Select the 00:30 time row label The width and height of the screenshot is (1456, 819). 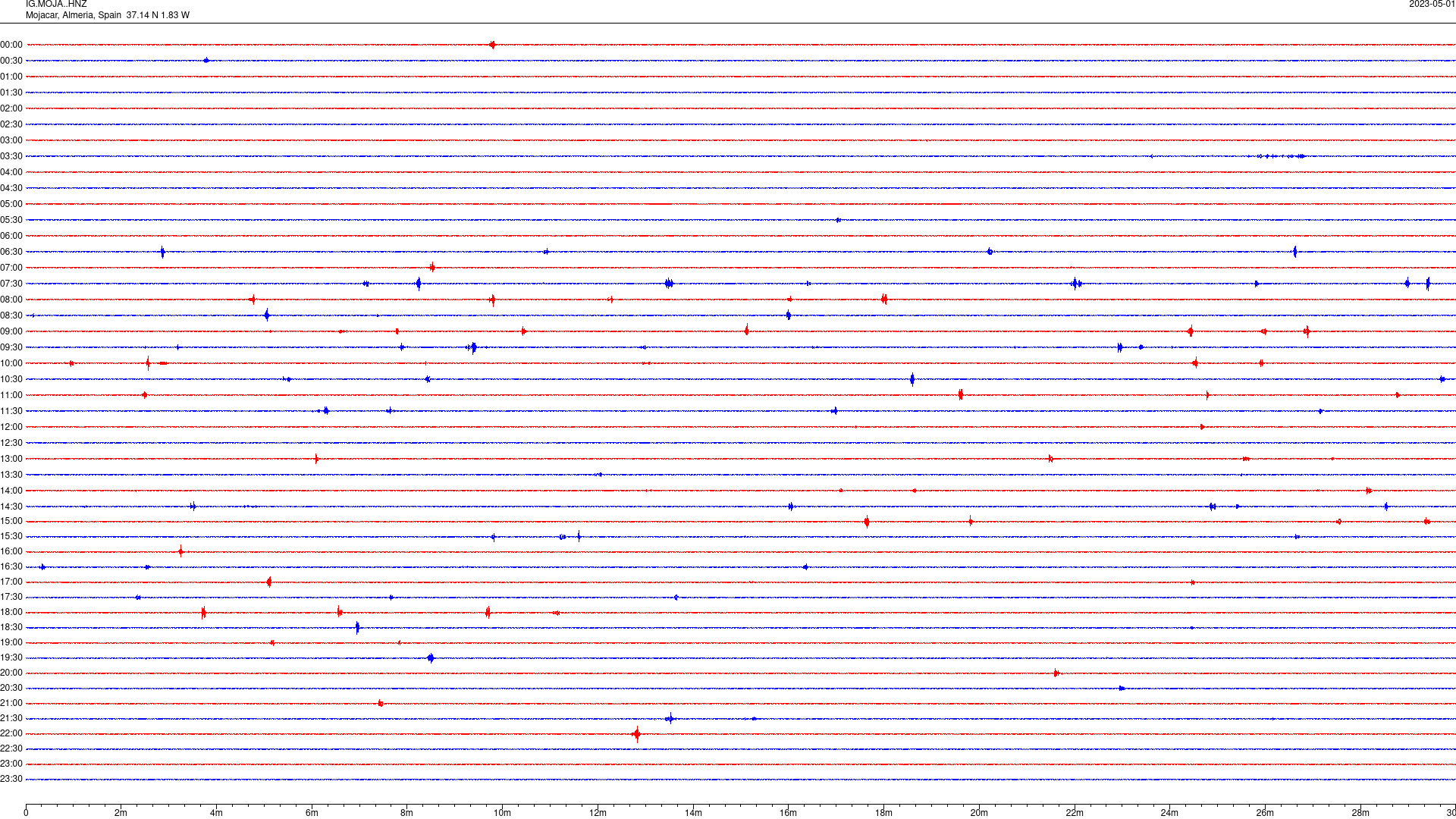click(11, 61)
